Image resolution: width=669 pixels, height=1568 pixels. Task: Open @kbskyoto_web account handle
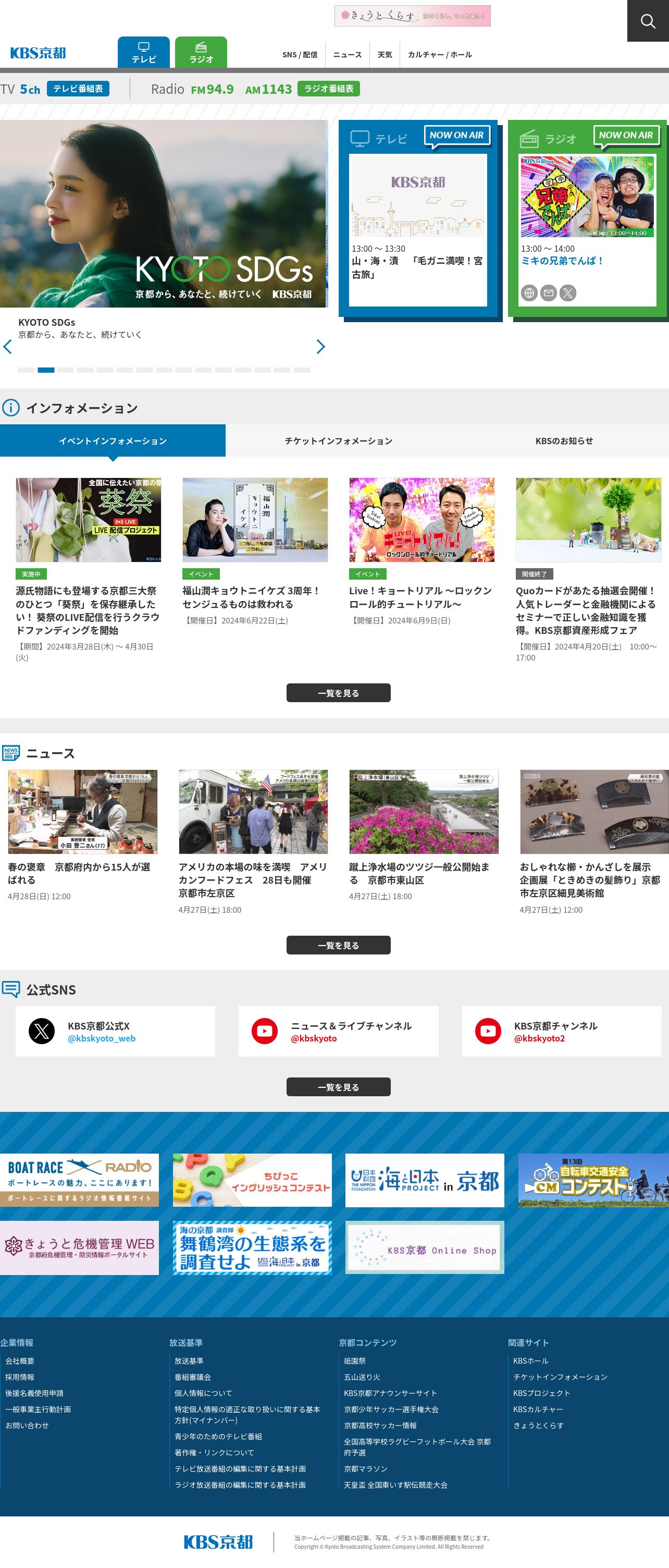coord(102,1038)
